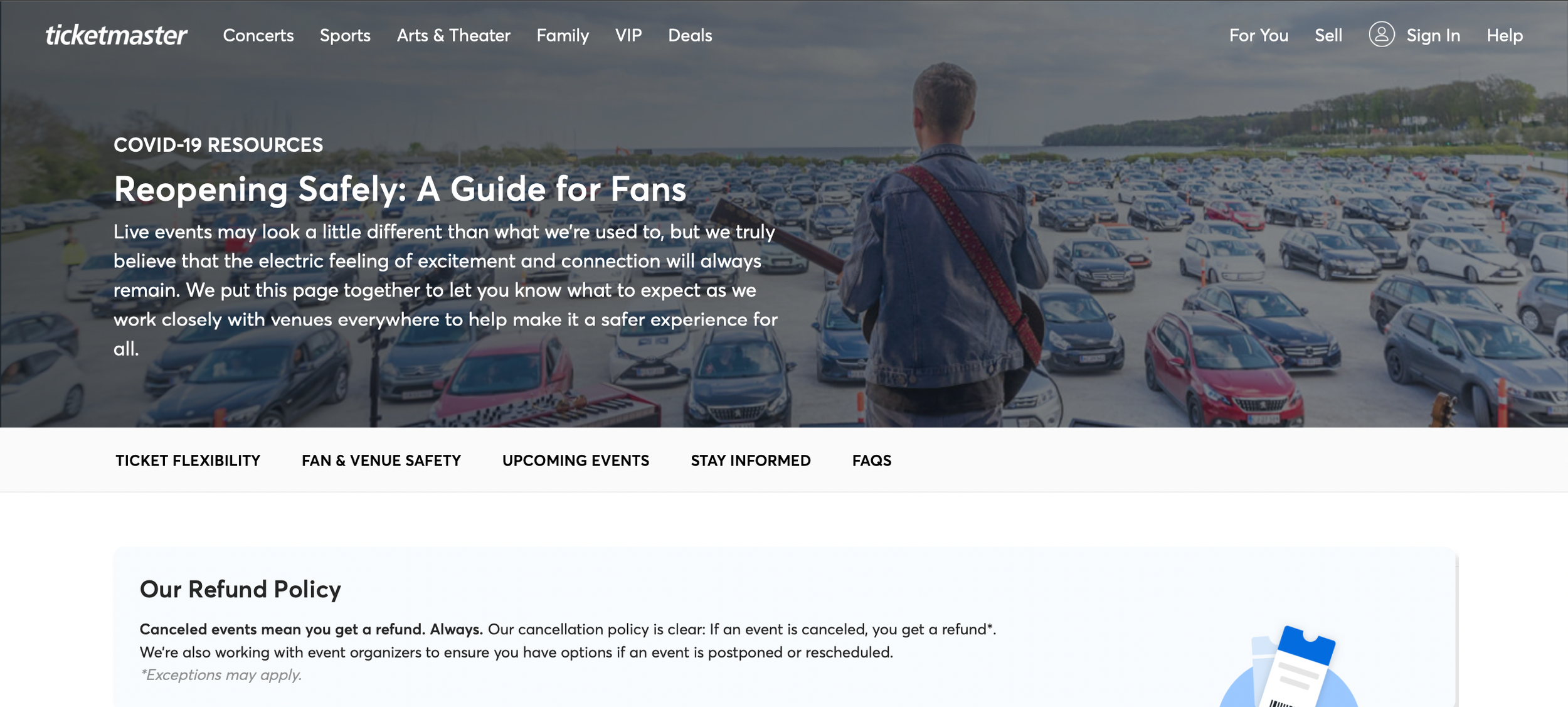
Task: Switch to Ticket Flexibility tab
Action: point(188,460)
